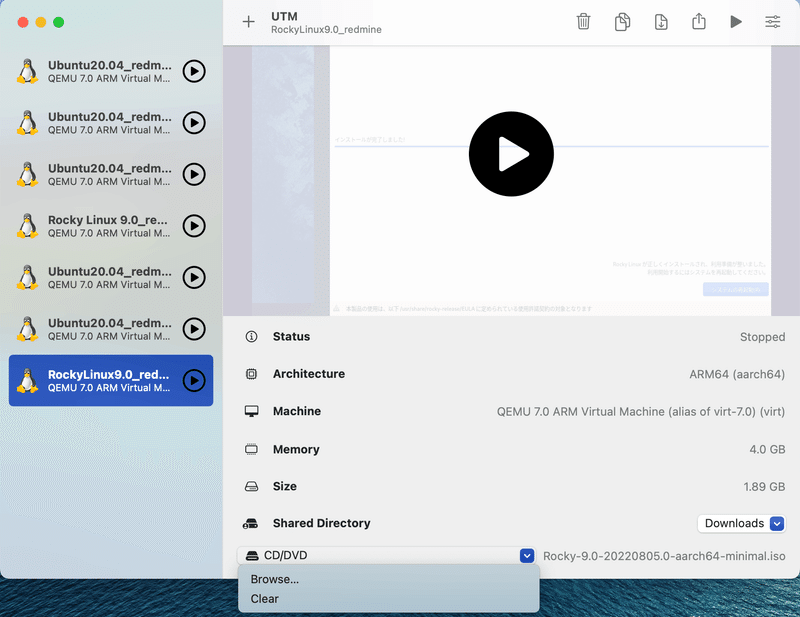
Task: Click the Machine label
Action: pos(297,411)
